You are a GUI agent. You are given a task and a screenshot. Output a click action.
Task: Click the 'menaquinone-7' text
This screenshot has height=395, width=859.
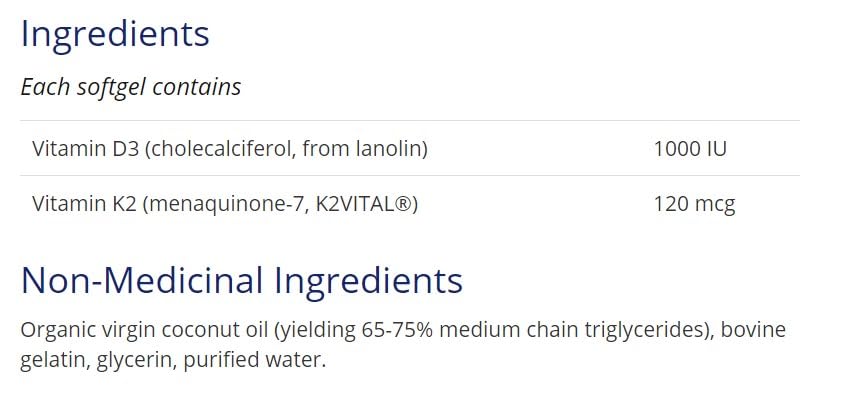click(226, 204)
